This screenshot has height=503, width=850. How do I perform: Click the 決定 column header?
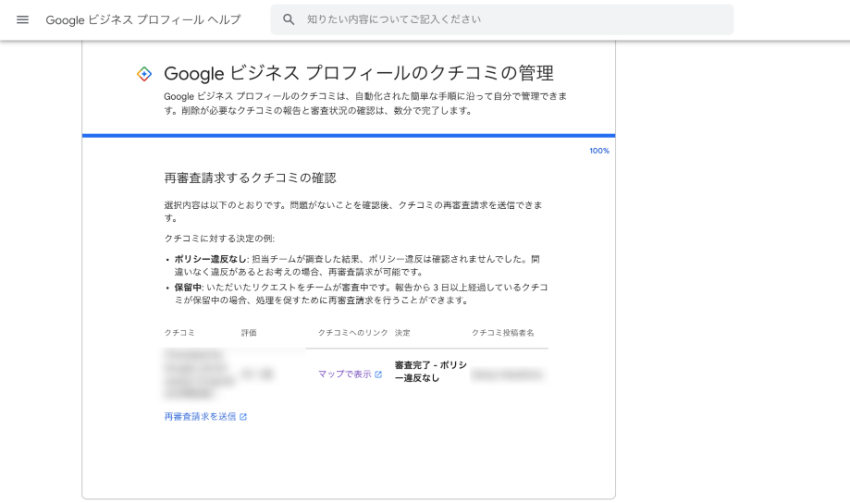click(402, 333)
